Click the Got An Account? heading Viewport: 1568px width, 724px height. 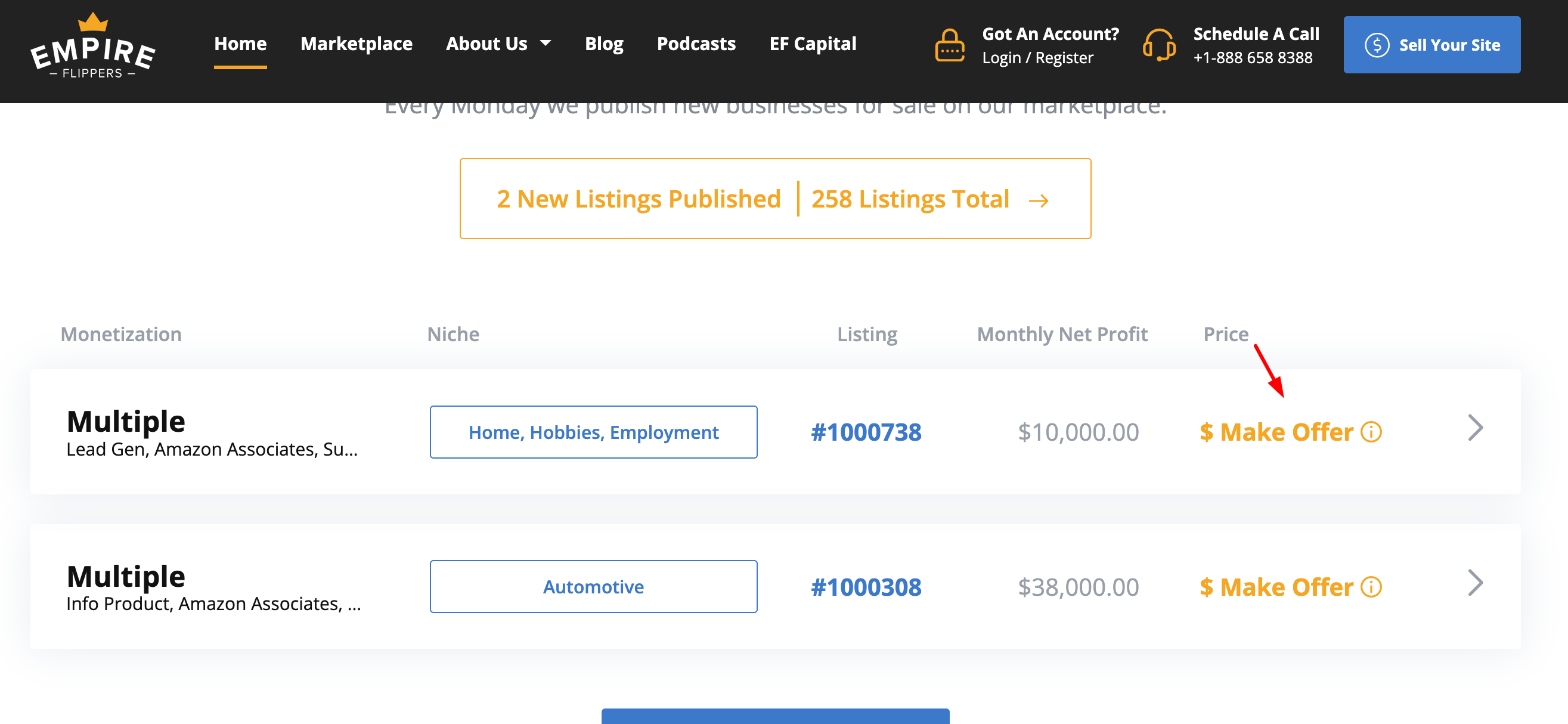(x=1051, y=34)
